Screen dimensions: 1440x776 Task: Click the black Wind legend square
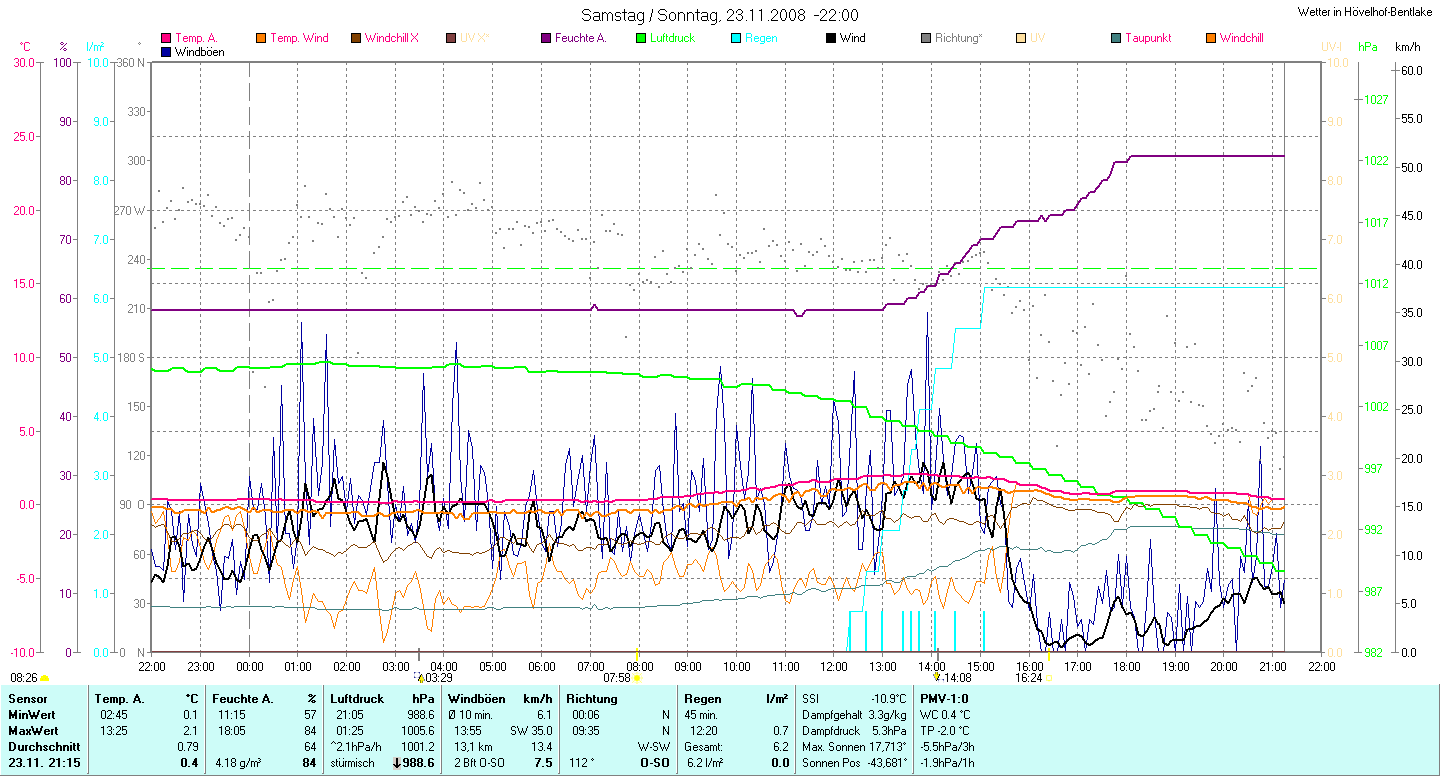(830, 38)
